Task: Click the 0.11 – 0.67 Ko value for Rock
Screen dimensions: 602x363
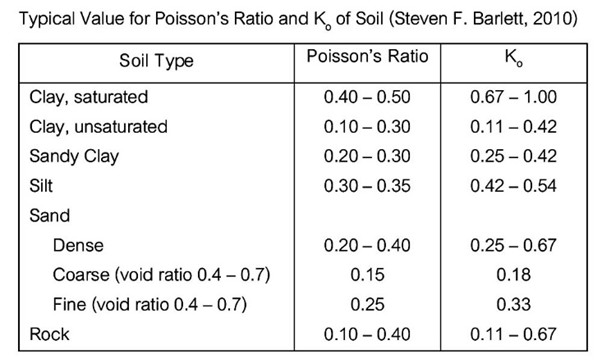Action: tap(514, 334)
